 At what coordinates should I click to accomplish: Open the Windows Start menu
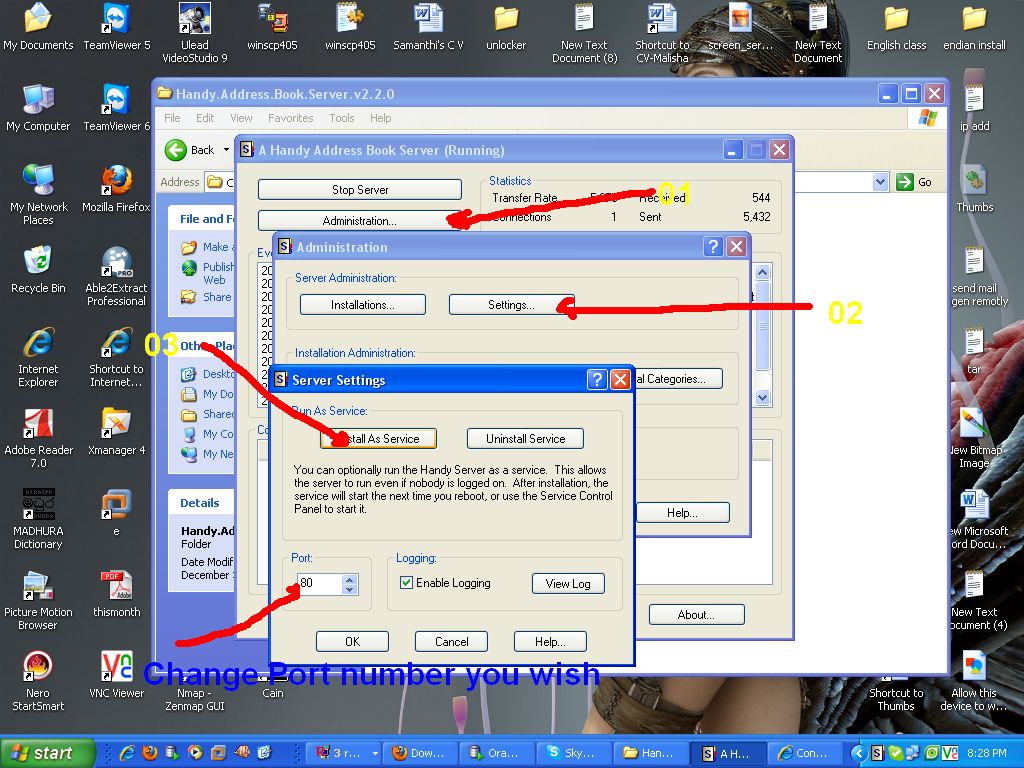47,753
